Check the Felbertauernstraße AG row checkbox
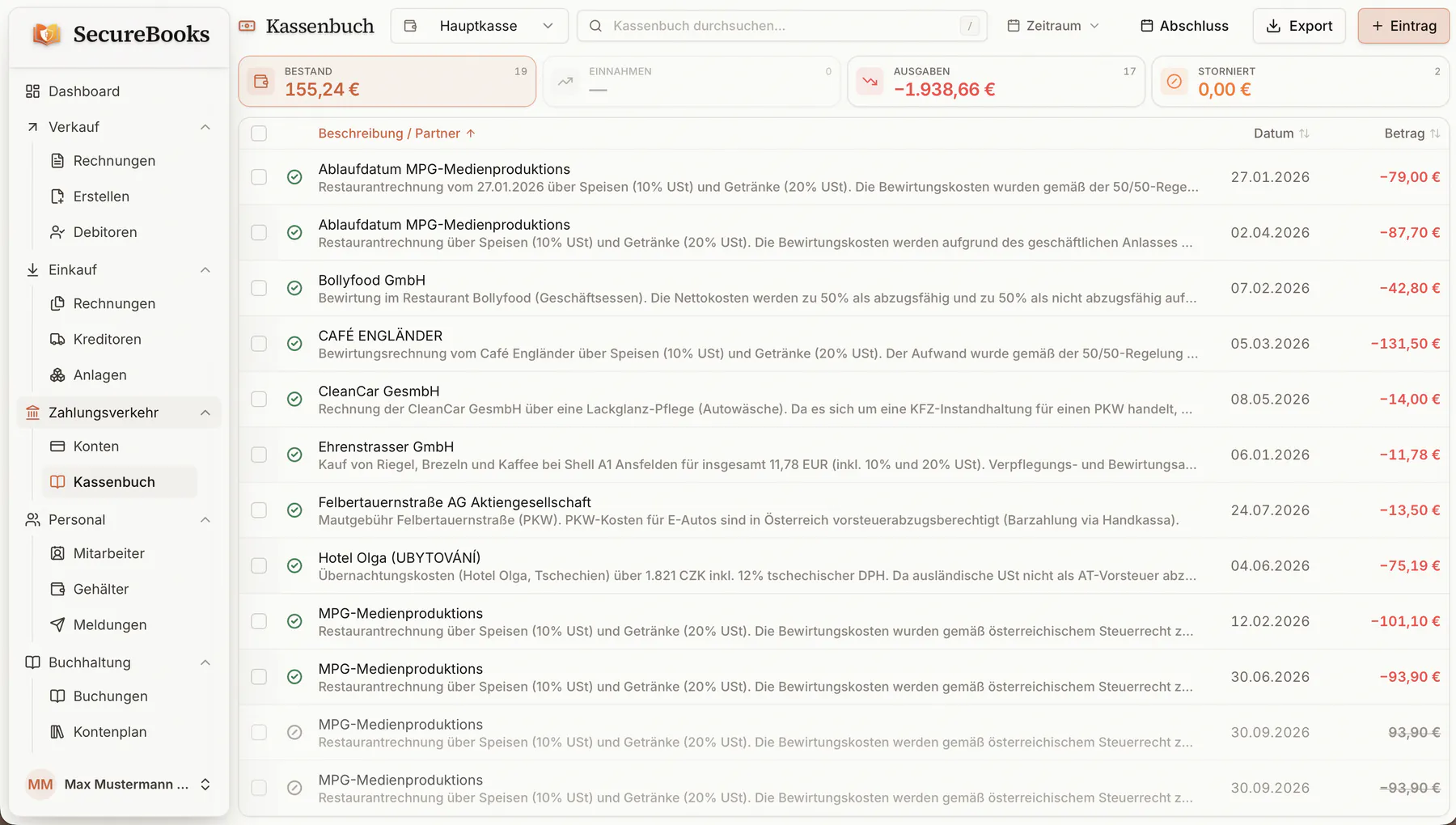Viewport: 1456px width, 825px height. pos(259,510)
